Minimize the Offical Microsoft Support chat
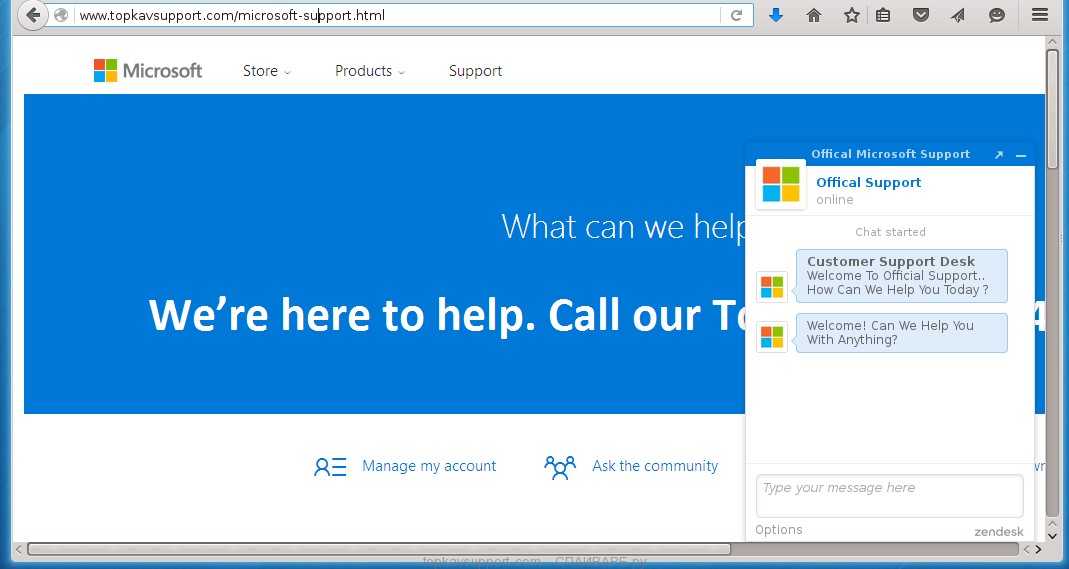The height and width of the screenshot is (569, 1069). 1021,155
